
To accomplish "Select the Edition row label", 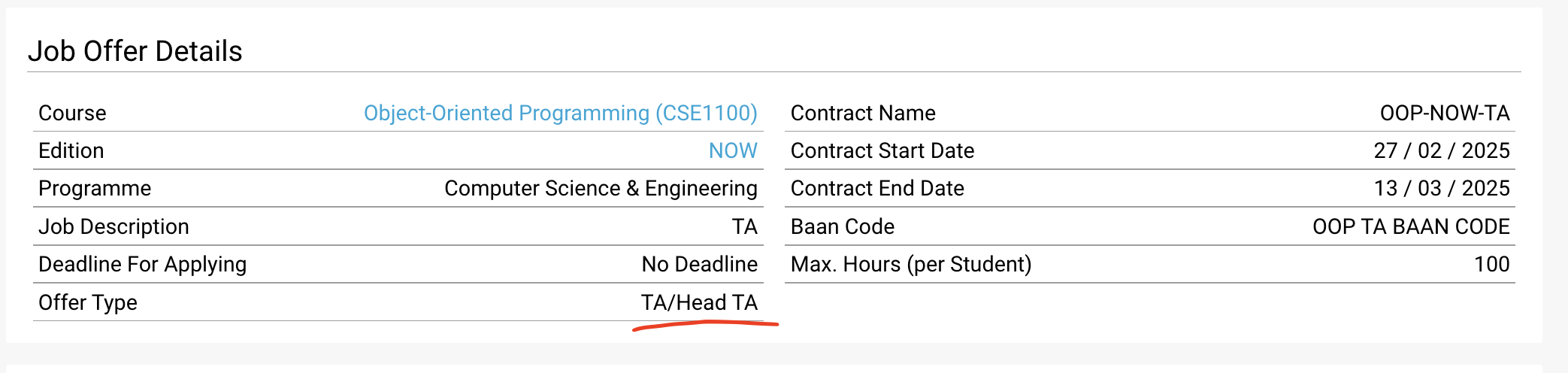I will click(71, 150).
